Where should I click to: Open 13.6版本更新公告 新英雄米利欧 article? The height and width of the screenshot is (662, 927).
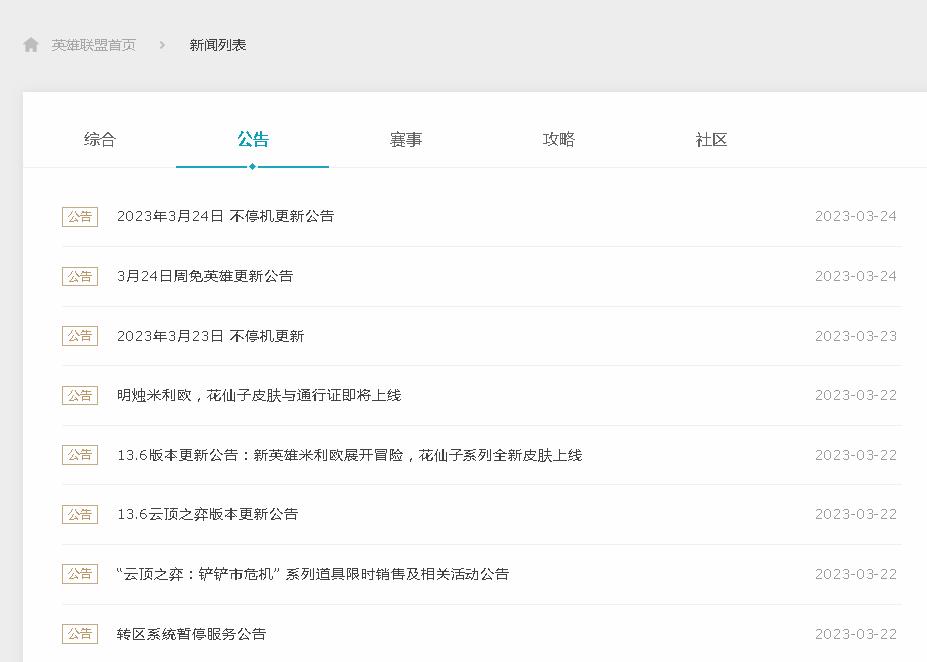coord(349,455)
